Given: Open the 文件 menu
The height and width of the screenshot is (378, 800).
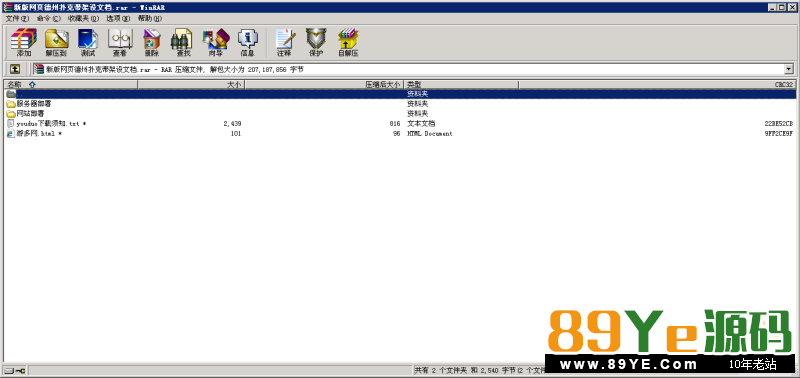Looking at the screenshot, I should tap(17, 18).
